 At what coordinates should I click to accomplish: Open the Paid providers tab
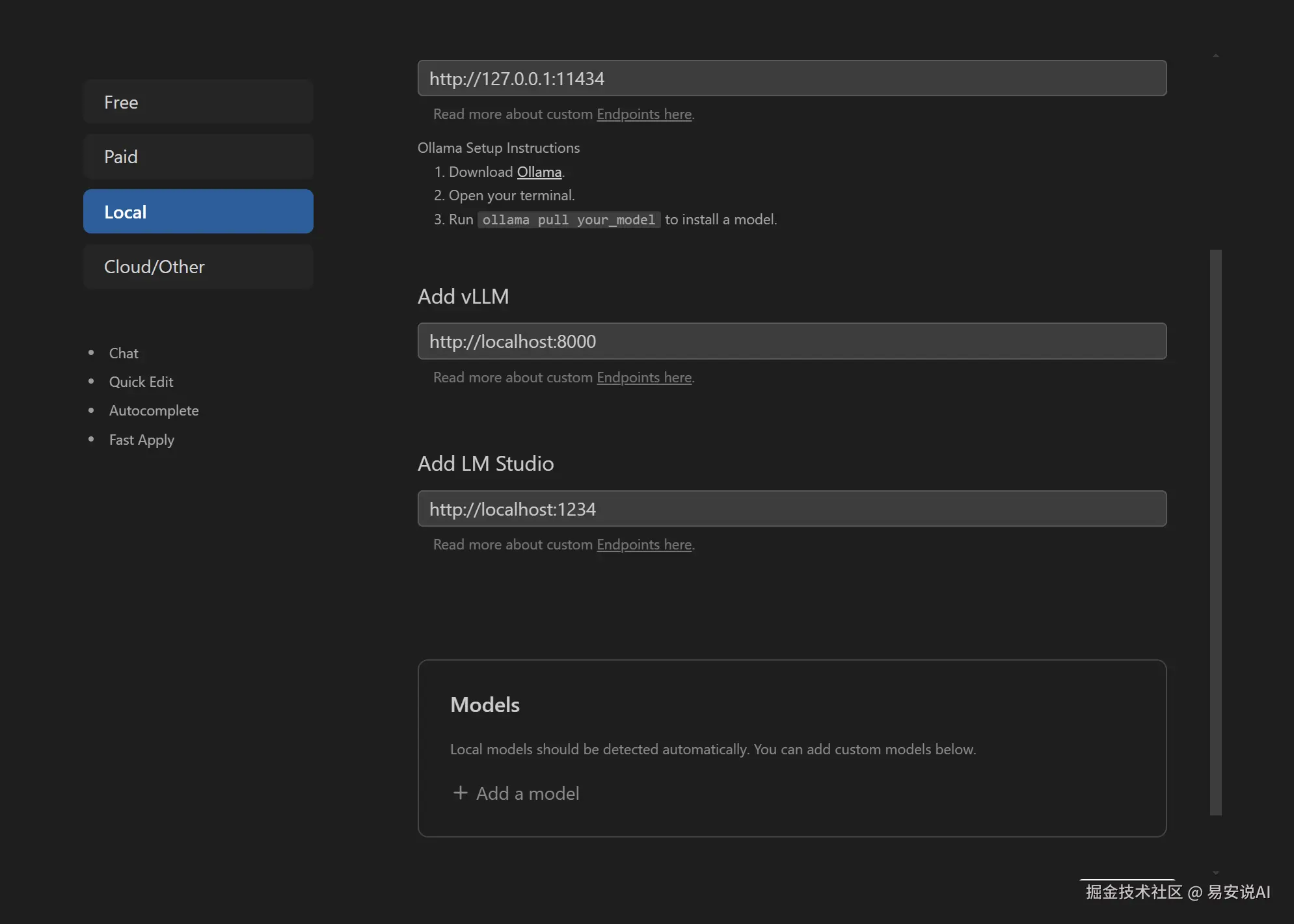[198, 157]
